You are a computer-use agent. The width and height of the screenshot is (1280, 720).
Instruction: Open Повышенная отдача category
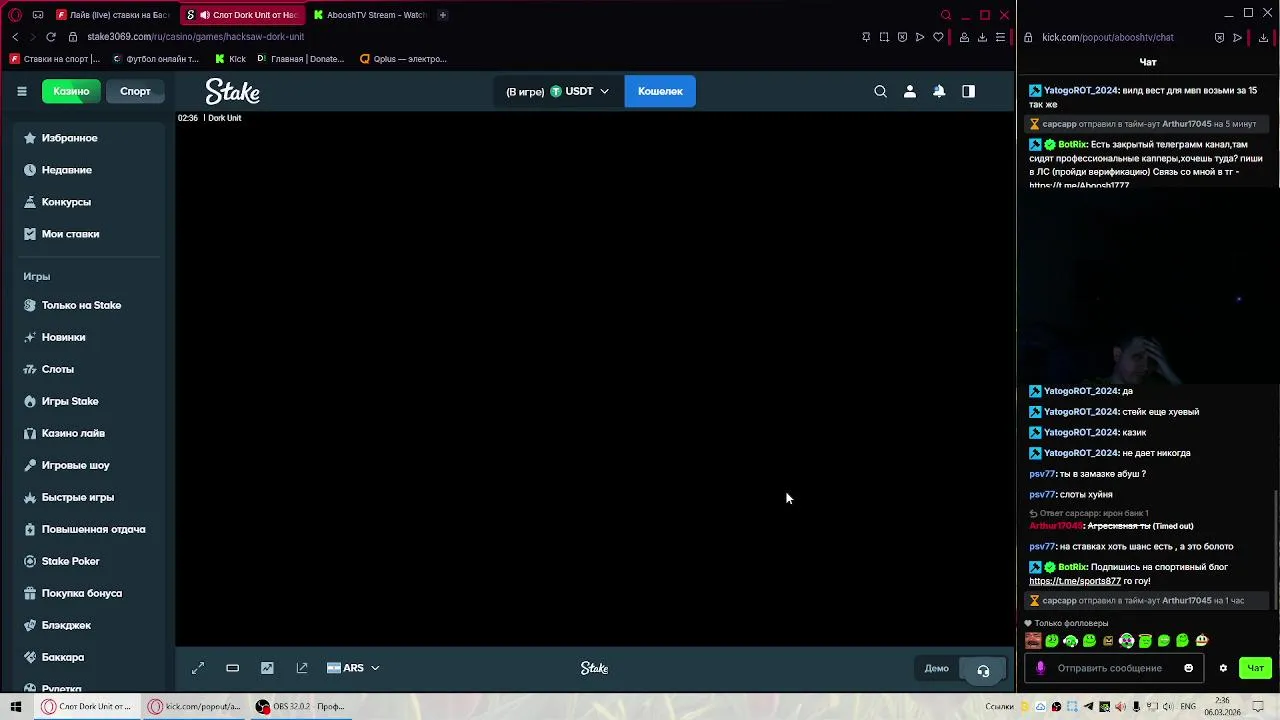(87, 529)
